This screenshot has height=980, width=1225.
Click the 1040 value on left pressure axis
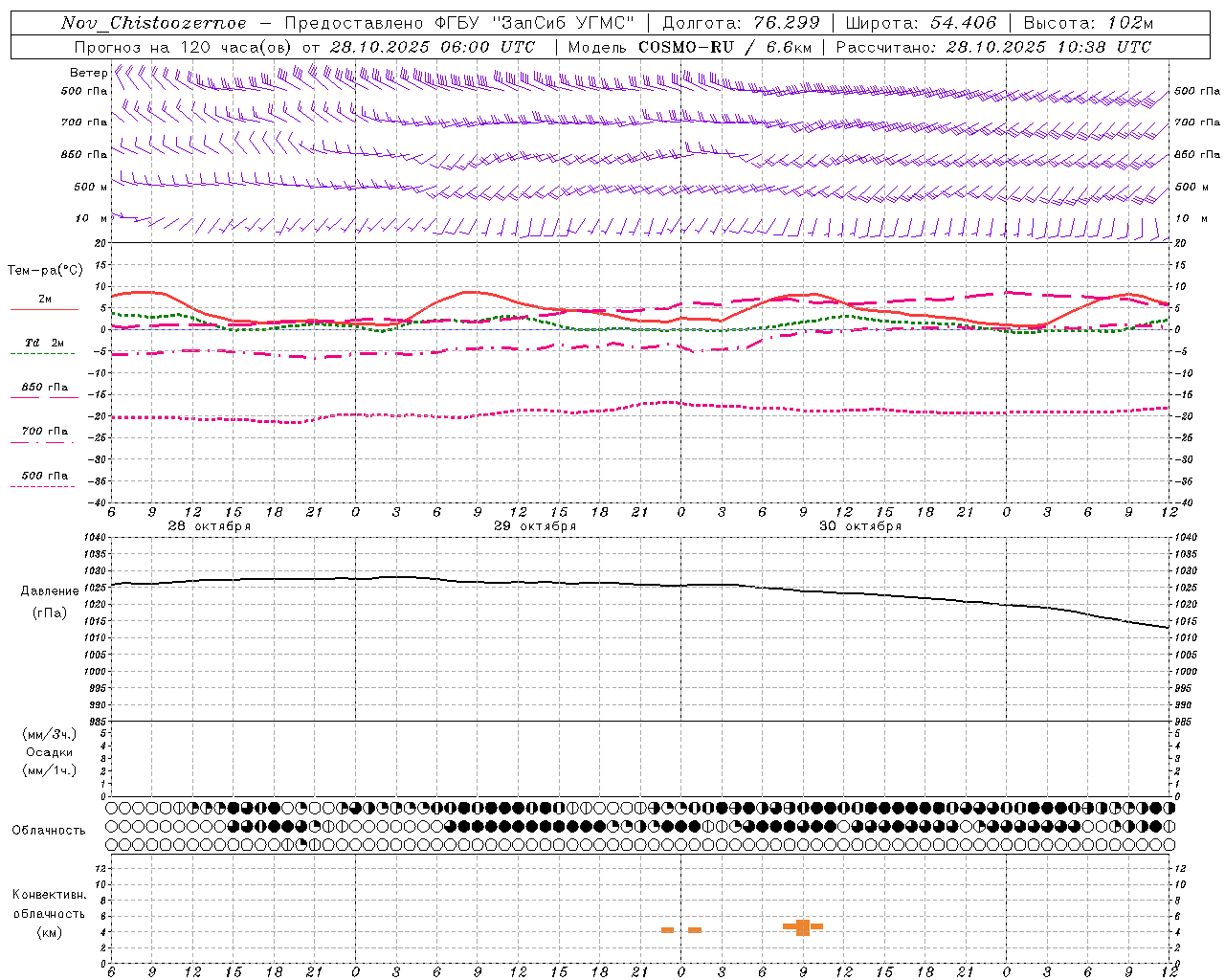[94, 538]
